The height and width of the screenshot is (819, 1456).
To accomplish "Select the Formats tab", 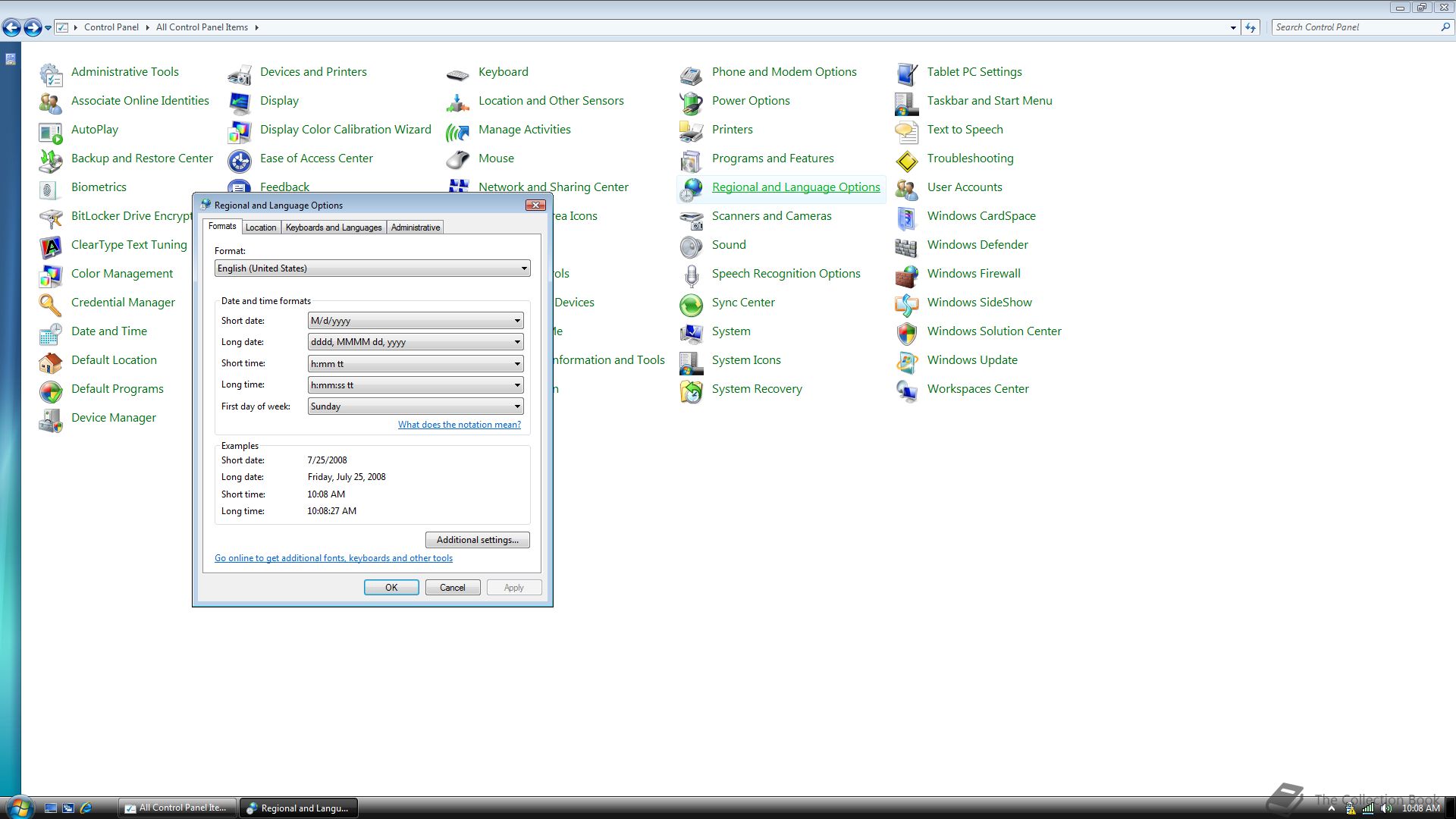I will coord(222,226).
